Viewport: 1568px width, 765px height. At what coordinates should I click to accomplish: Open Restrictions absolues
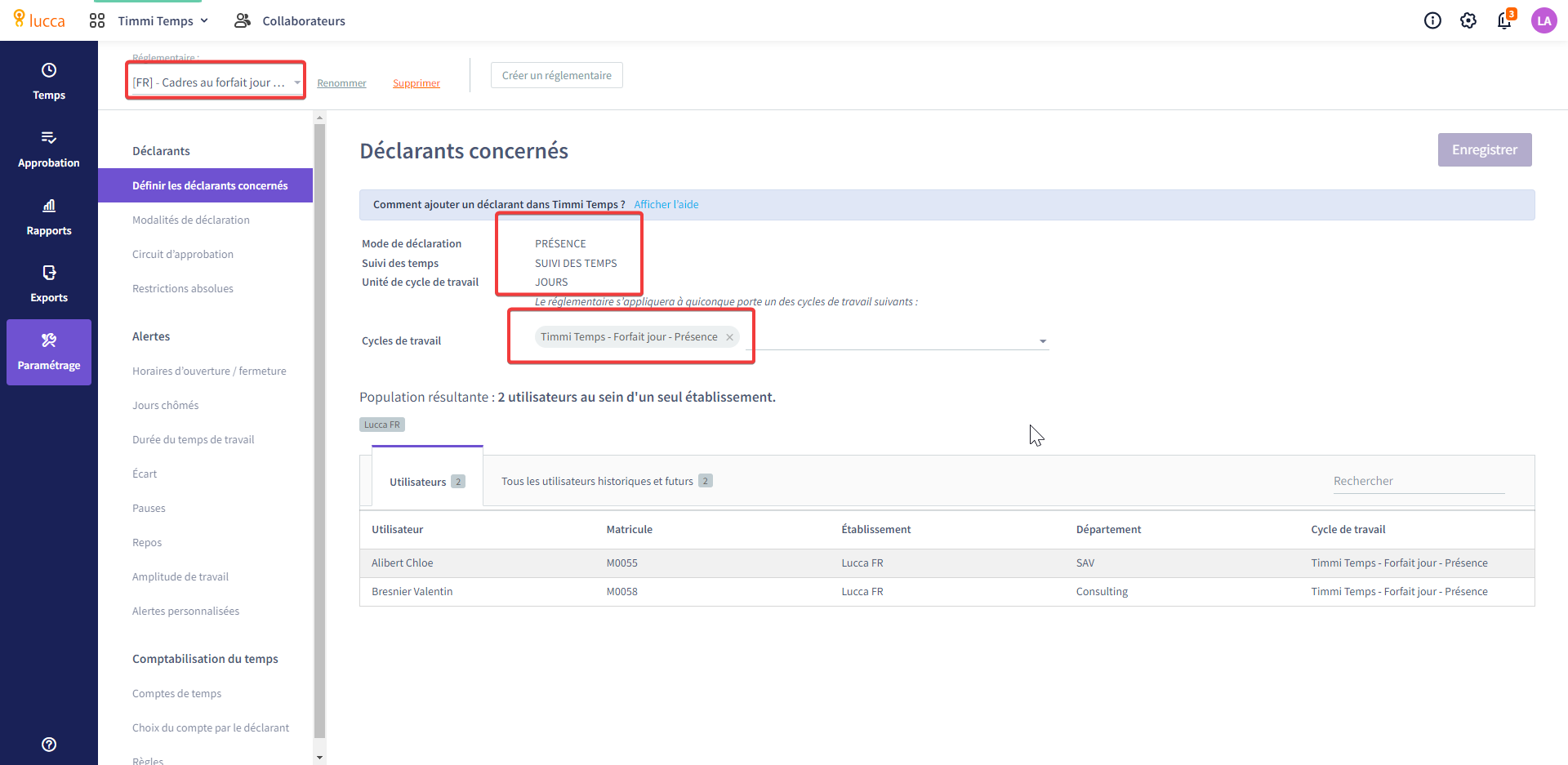point(183,288)
